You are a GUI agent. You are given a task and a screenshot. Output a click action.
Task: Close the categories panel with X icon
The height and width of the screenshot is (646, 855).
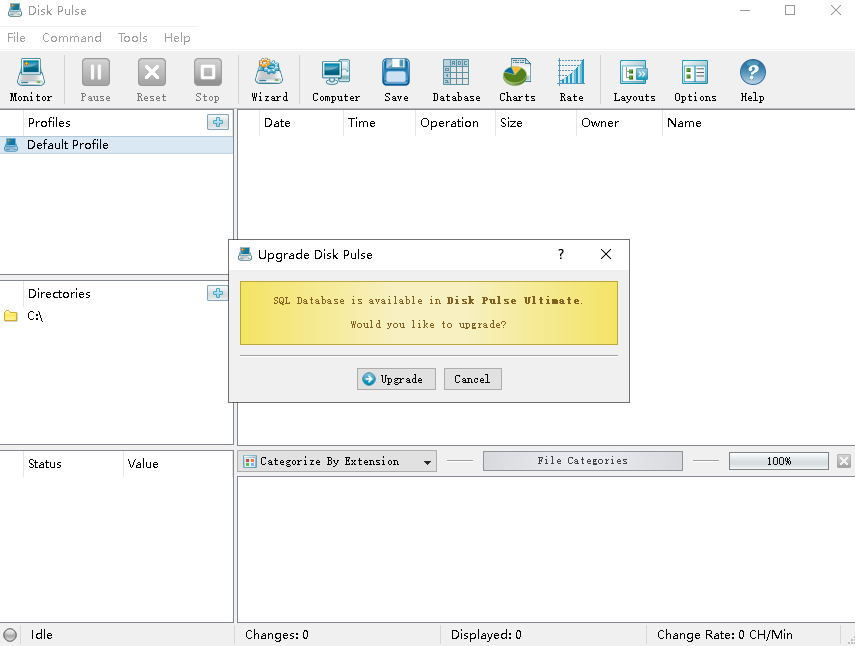[844, 461]
